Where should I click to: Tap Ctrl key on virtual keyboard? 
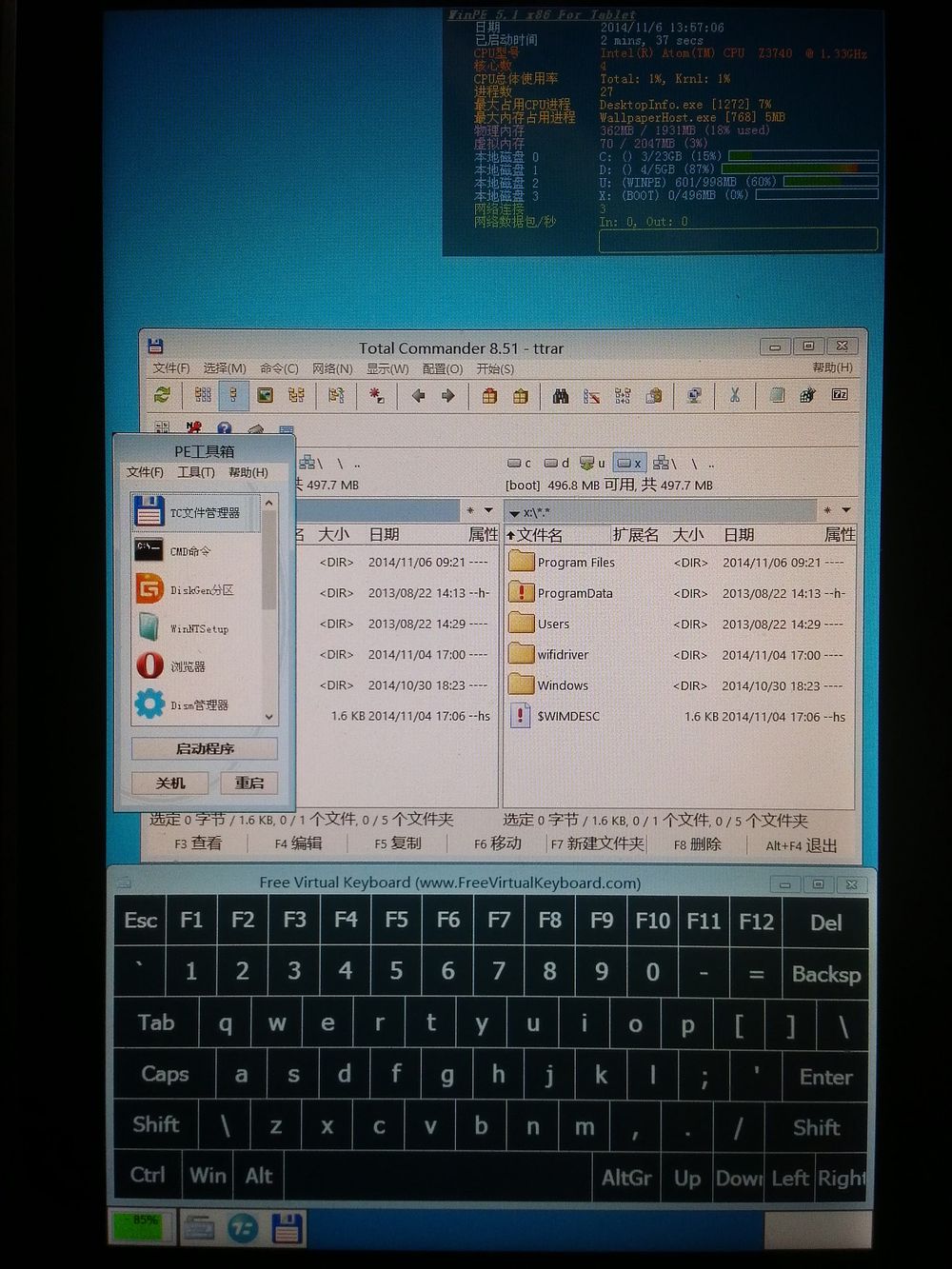[x=148, y=1175]
